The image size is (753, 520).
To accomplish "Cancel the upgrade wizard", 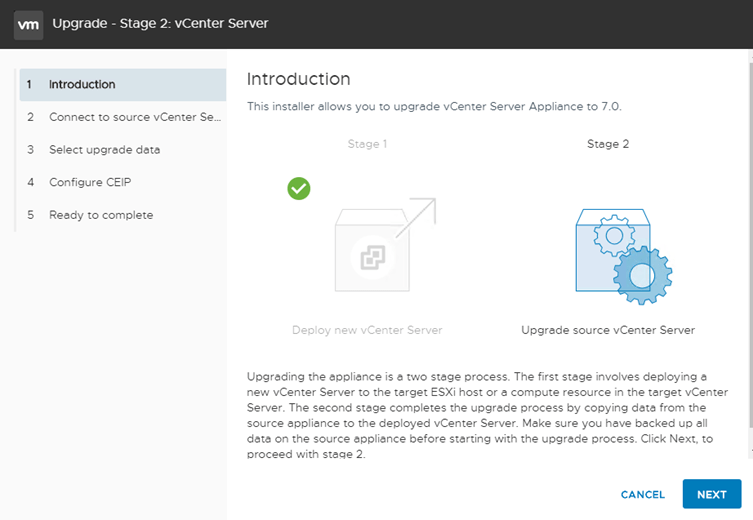I will (642, 495).
